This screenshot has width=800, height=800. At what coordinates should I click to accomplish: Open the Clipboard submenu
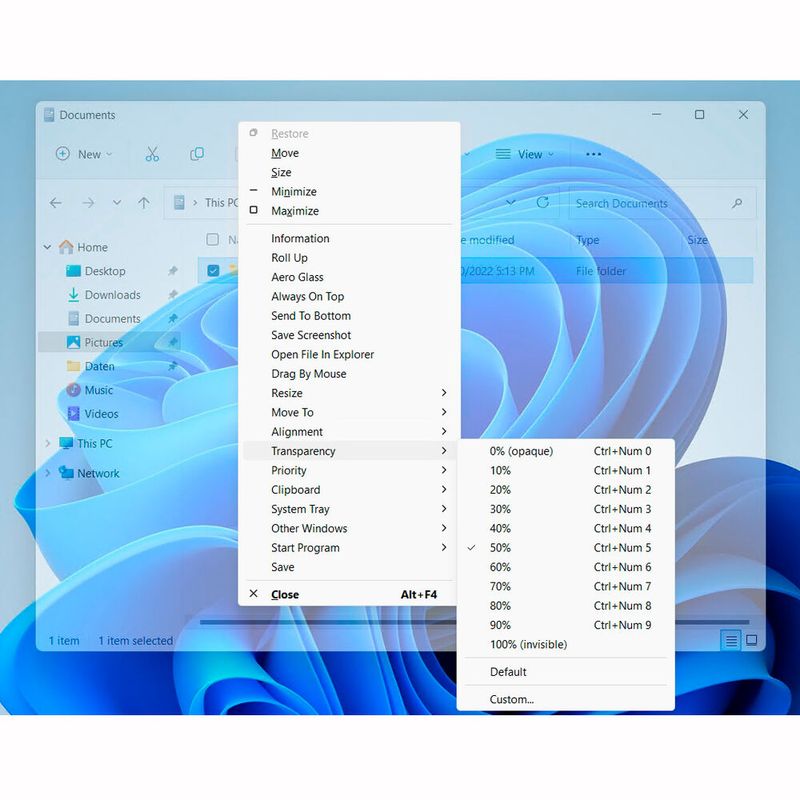click(x=349, y=490)
